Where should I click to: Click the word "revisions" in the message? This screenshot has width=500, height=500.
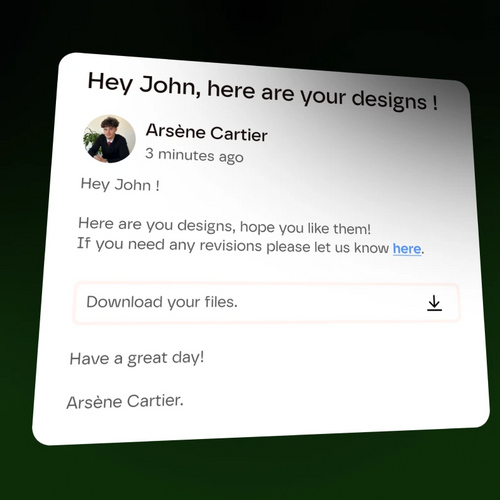pos(230,246)
